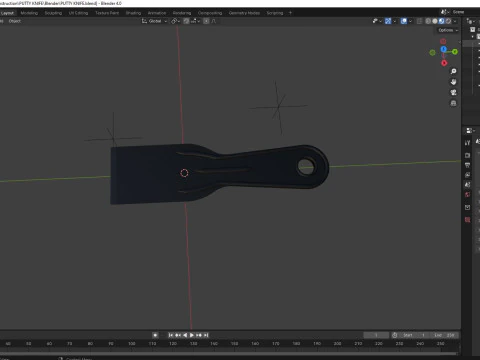Open the Geometry Nodes workspace tab
Image resolution: width=480 pixels, height=360 pixels.
click(244, 13)
